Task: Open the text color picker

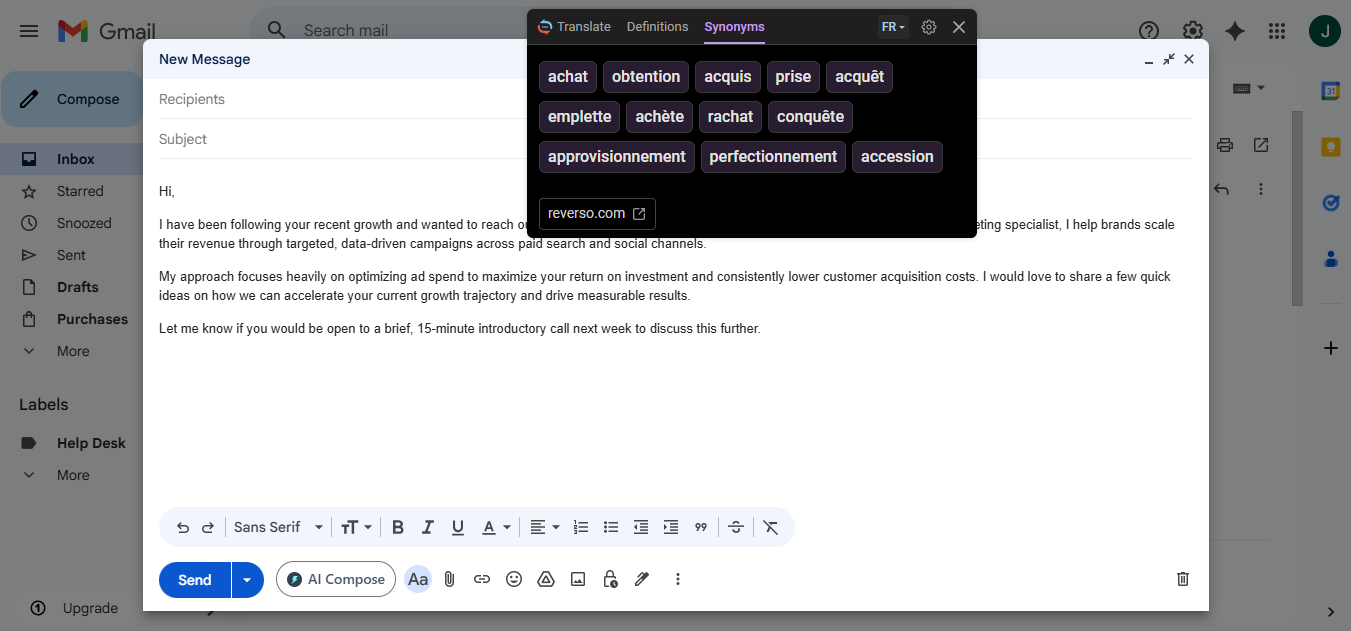Action: [x=496, y=527]
